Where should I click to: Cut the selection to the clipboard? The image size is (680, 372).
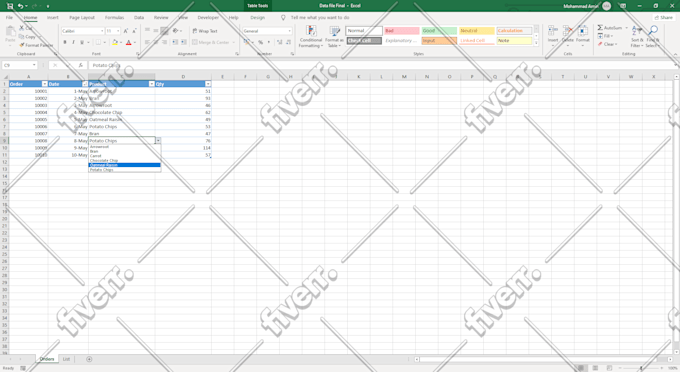click(26, 28)
